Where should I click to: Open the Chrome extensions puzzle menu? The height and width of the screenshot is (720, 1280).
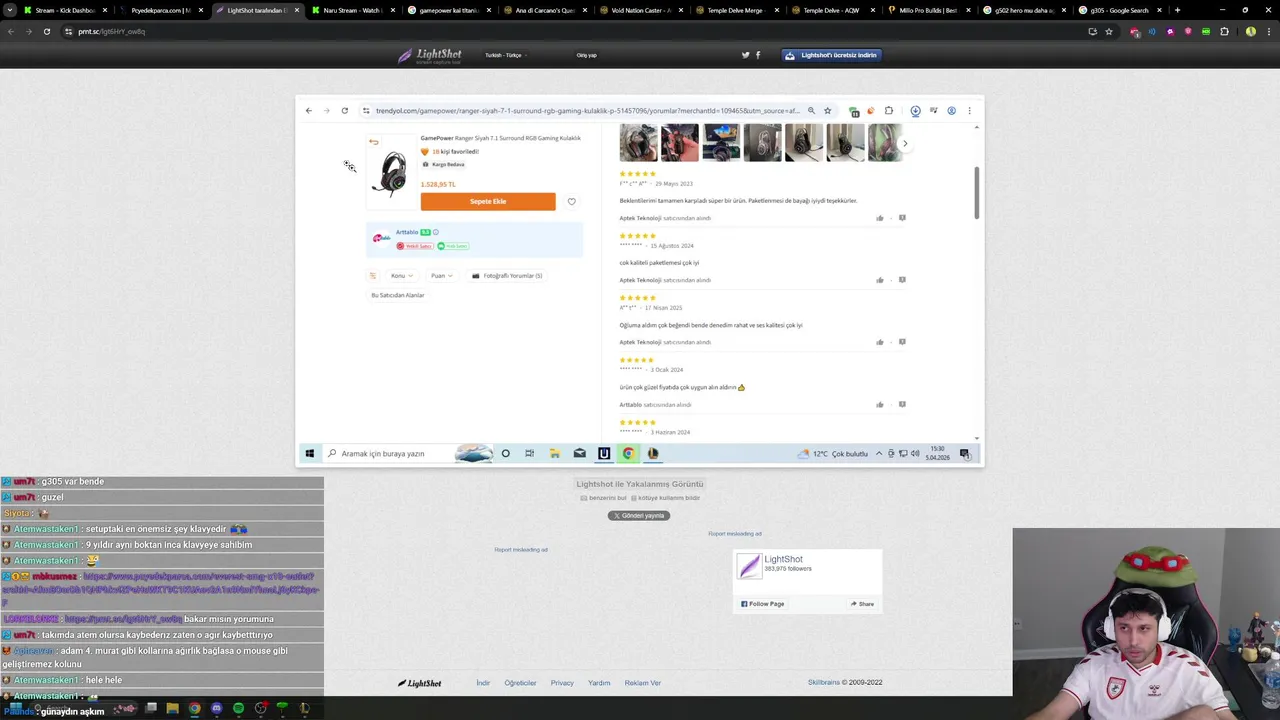(1224, 31)
